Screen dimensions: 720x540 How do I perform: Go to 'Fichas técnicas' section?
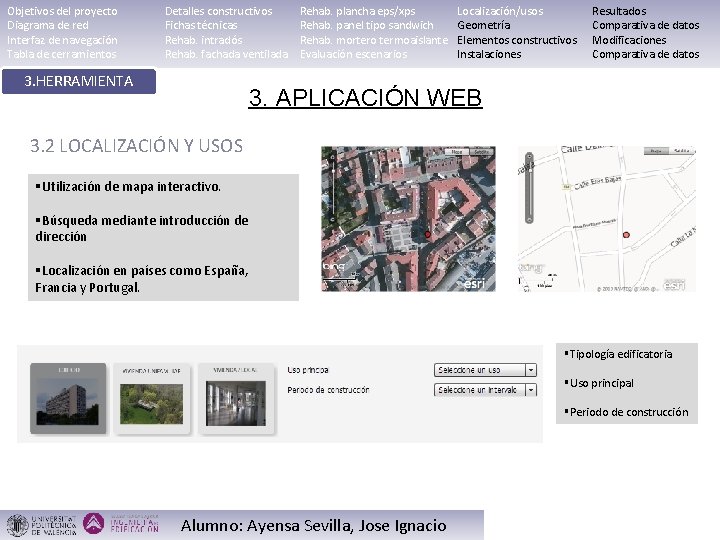click(x=201, y=25)
